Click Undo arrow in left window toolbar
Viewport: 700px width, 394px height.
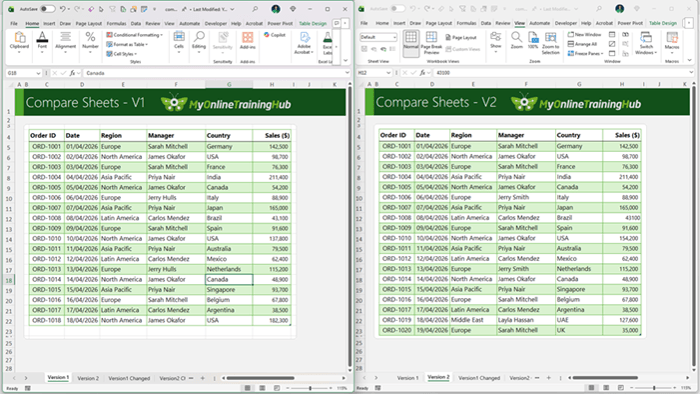click(x=62, y=9)
